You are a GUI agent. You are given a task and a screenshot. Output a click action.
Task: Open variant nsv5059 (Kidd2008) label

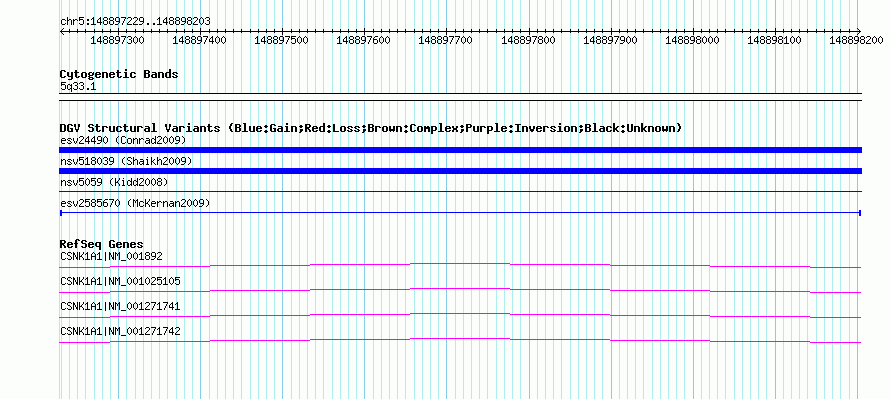click(x=114, y=182)
